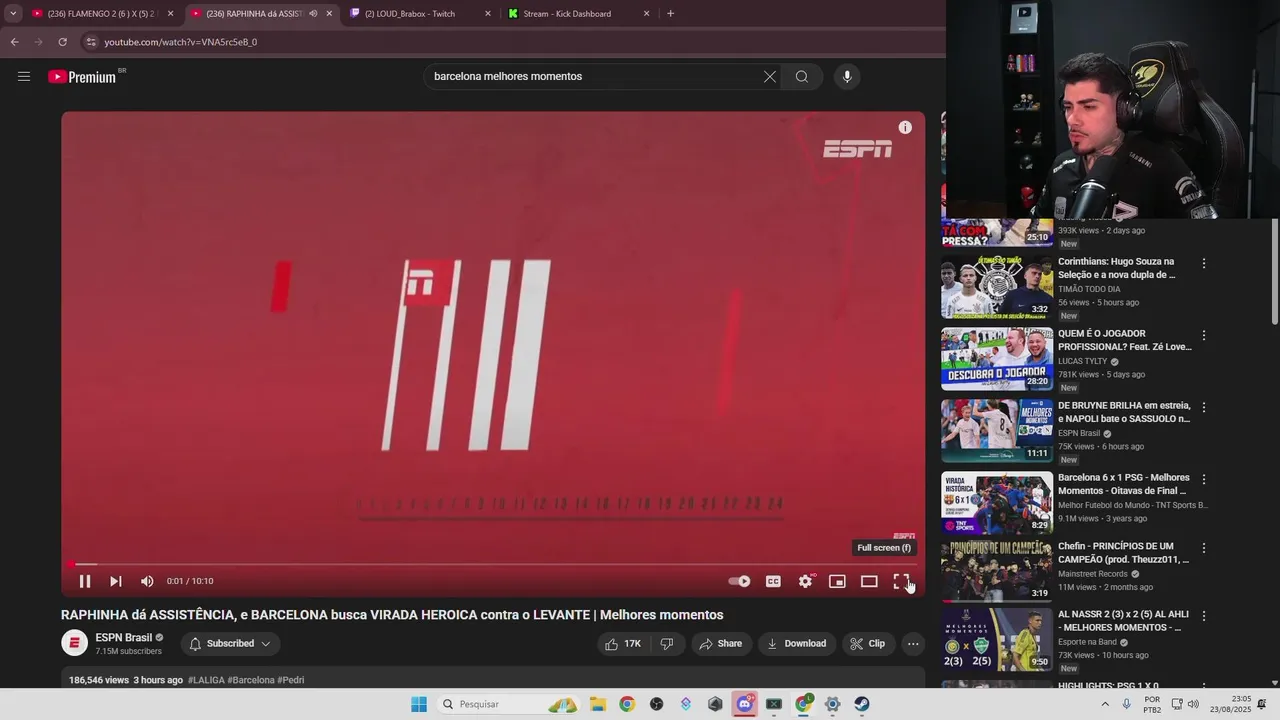The height and width of the screenshot is (720, 1280).
Task: Open Steam from the taskbar
Action: [862, 704]
